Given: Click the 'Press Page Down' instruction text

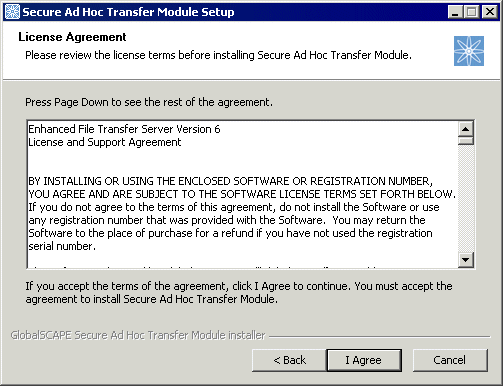Looking at the screenshot, I should coord(149,102).
